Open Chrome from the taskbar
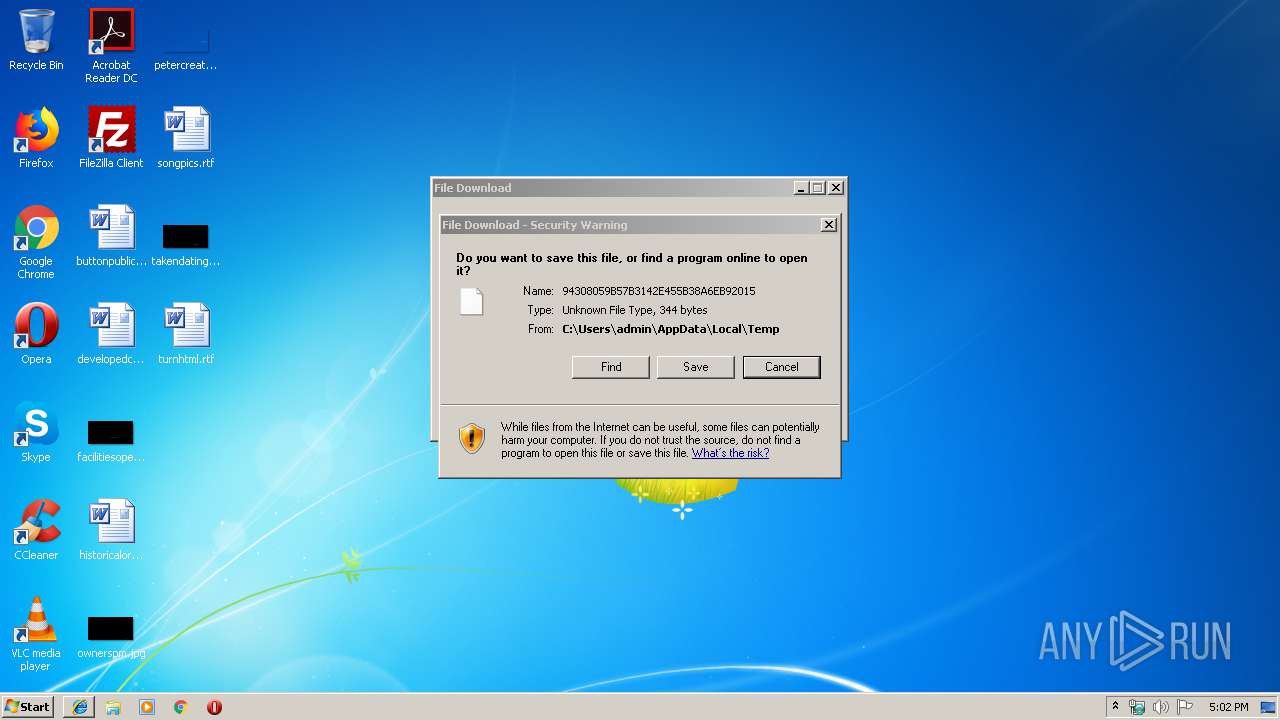Viewport: 1280px width, 720px height. coord(181,707)
